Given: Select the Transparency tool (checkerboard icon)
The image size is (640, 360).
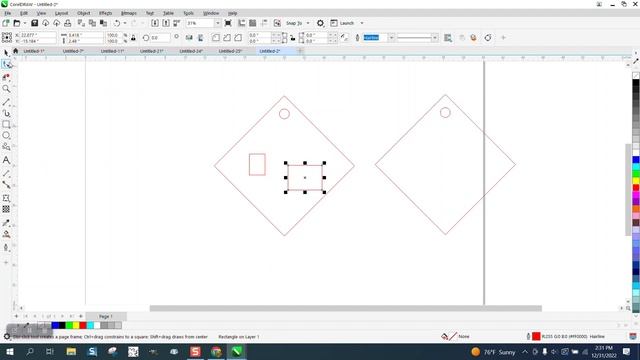Looking at the screenshot, I should pos(6,209).
